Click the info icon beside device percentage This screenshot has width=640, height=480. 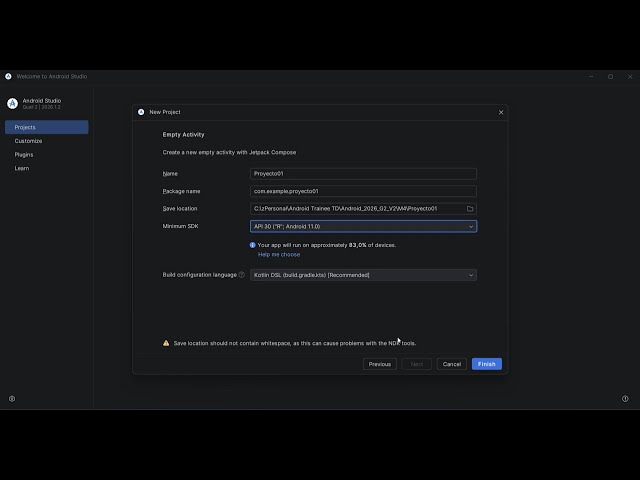pos(252,245)
